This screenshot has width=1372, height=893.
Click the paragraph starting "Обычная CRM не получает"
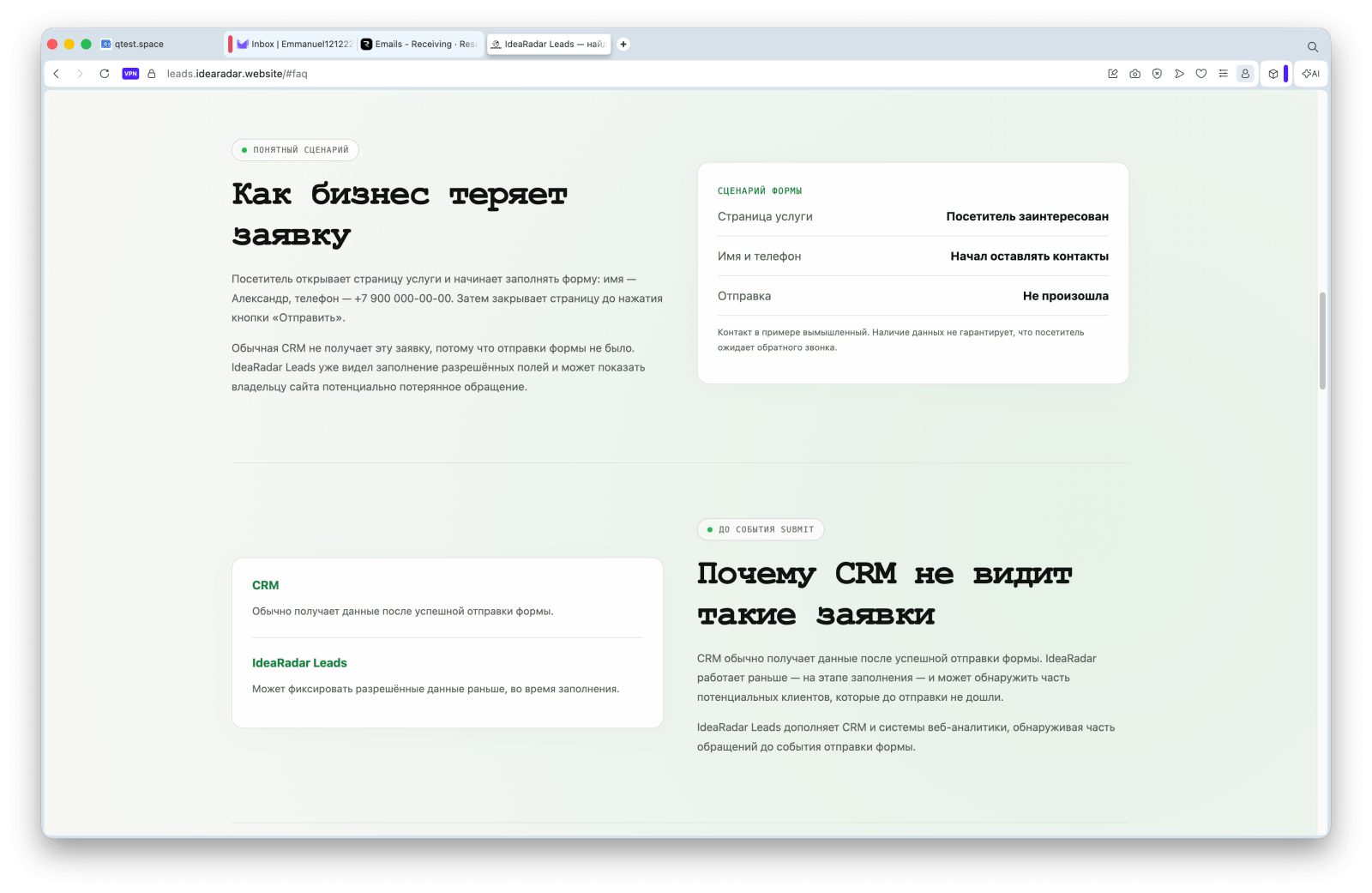[x=438, y=367]
